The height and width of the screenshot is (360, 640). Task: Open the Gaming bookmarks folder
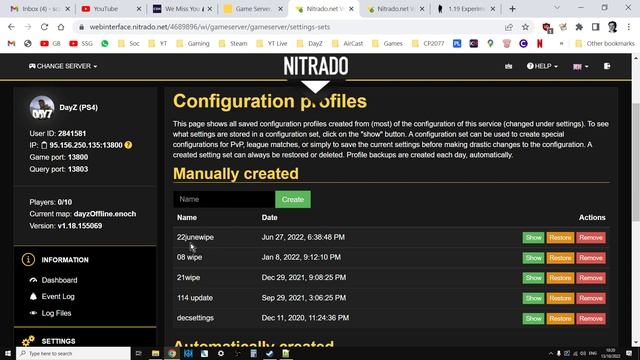pos(193,43)
